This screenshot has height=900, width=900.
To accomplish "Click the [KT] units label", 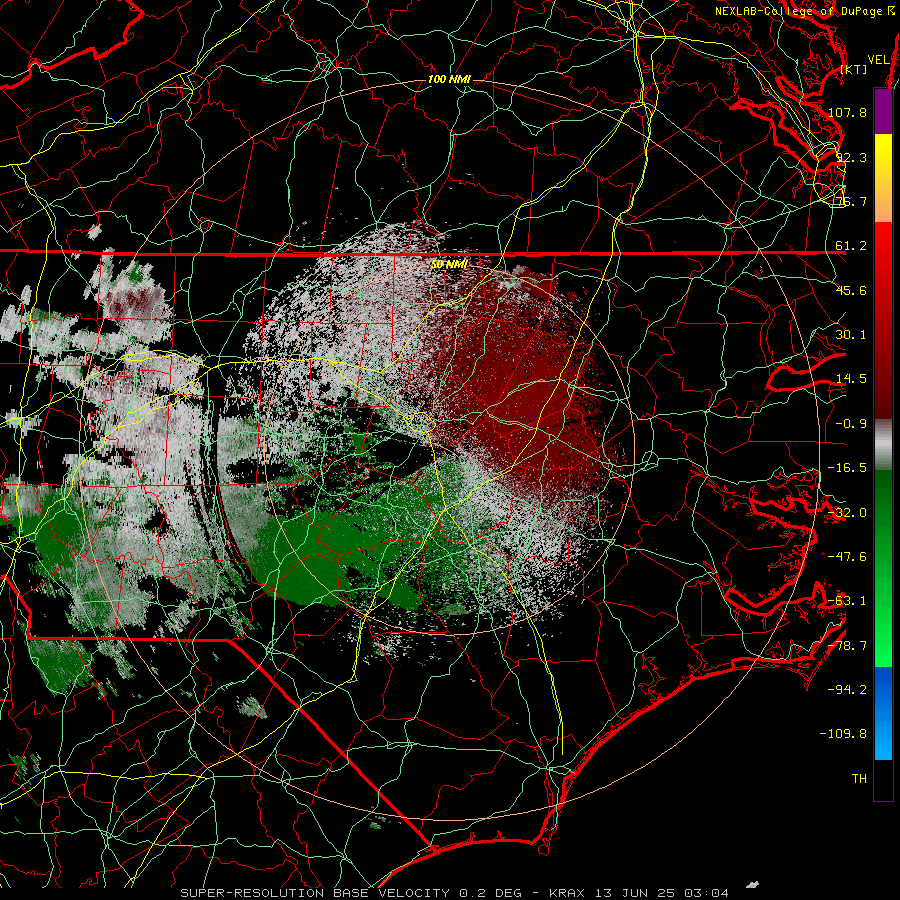I will pos(854,69).
